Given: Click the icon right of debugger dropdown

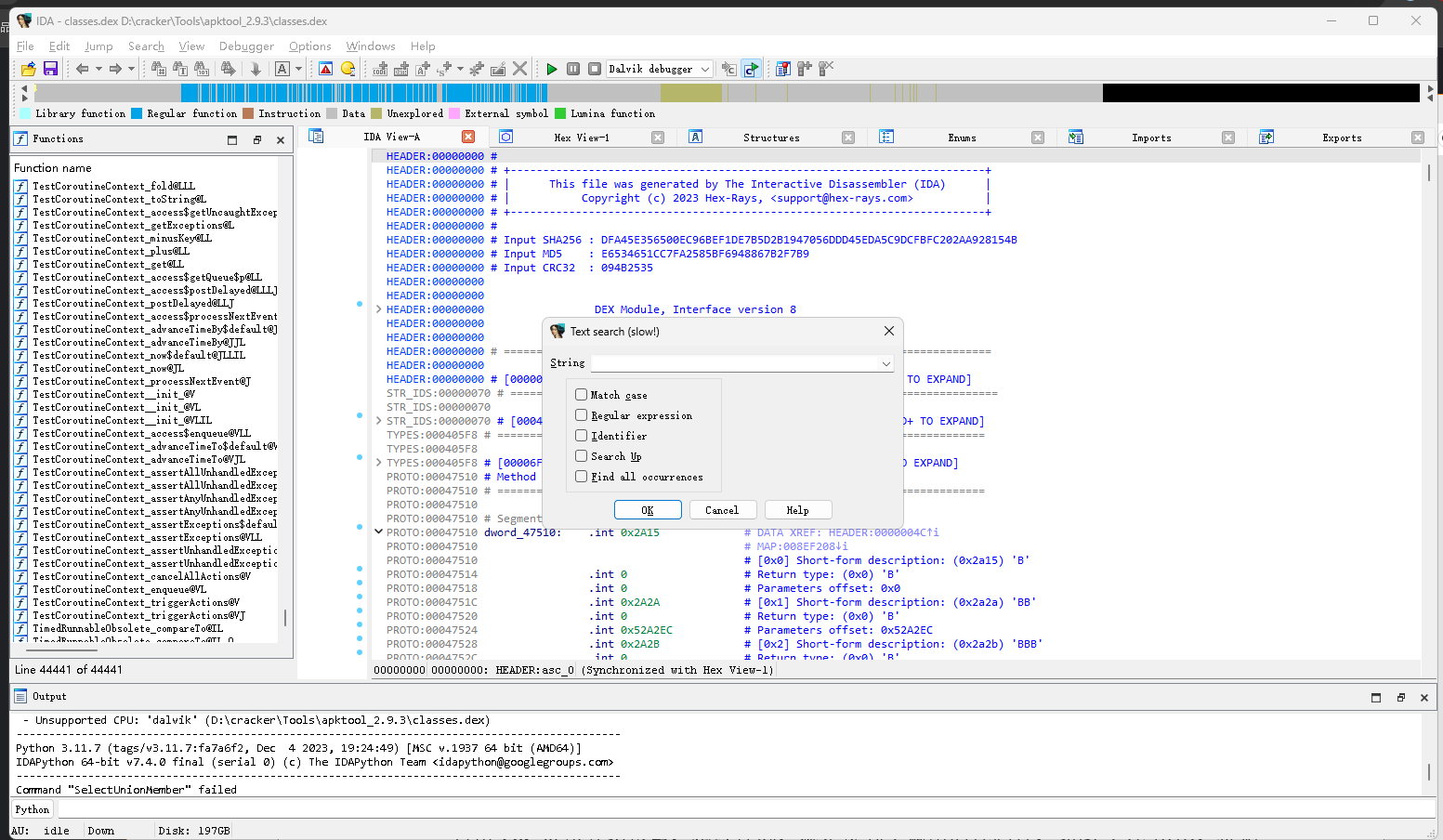Looking at the screenshot, I should click(729, 69).
